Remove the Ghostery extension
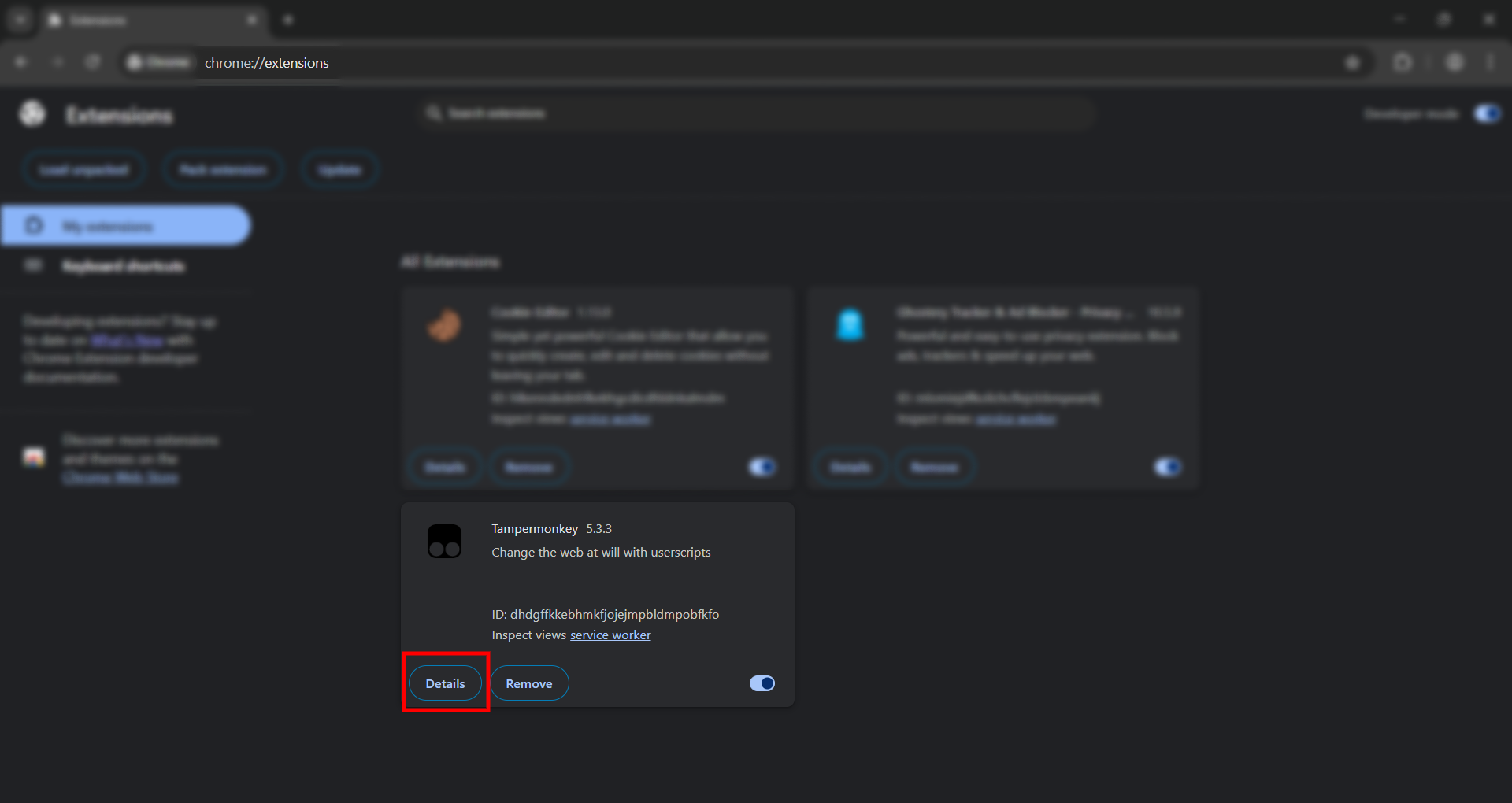Image resolution: width=1512 pixels, height=803 pixels. (935, 468)
